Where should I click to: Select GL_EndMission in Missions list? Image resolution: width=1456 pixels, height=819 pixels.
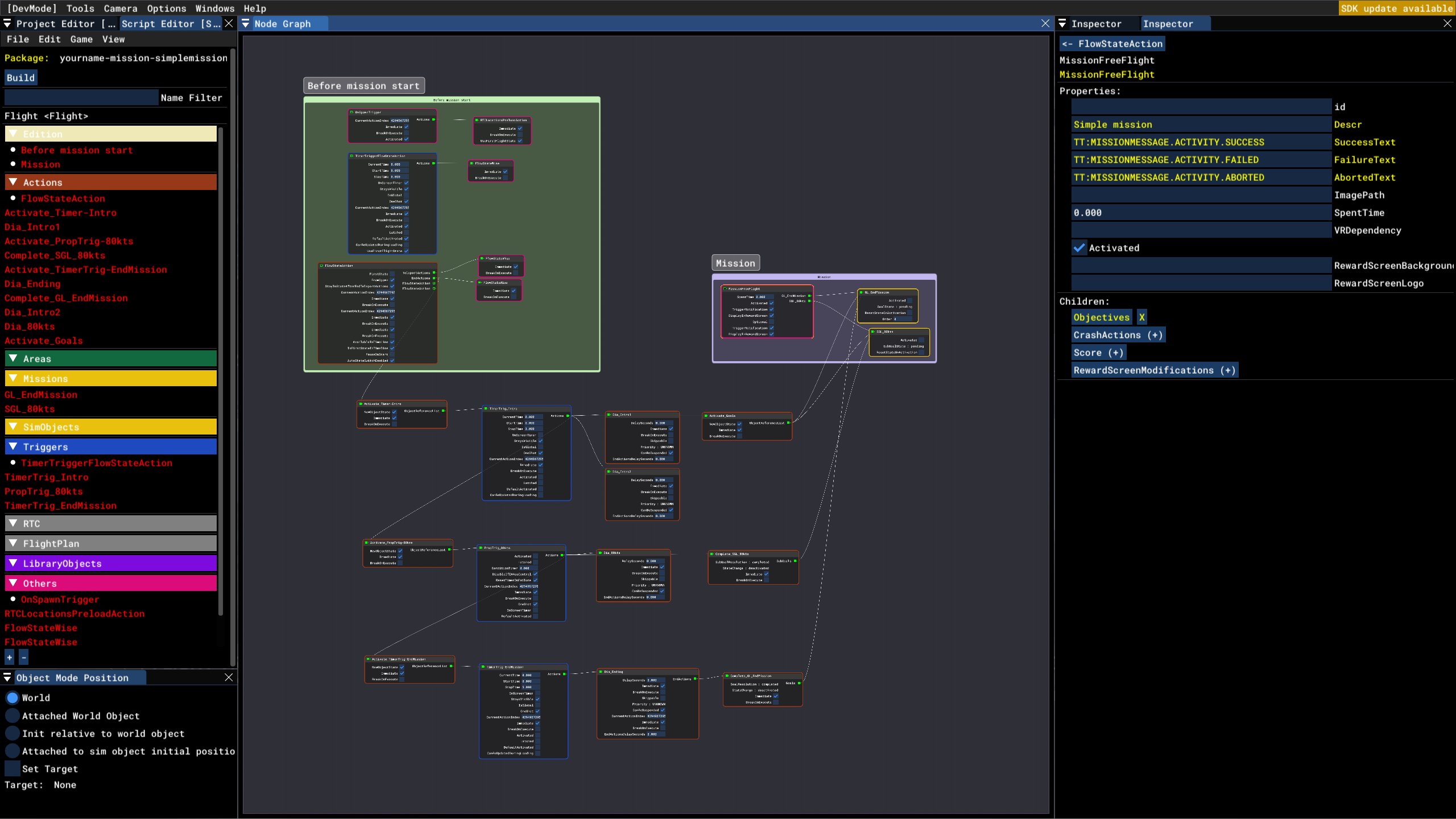(x=41, y=395)
